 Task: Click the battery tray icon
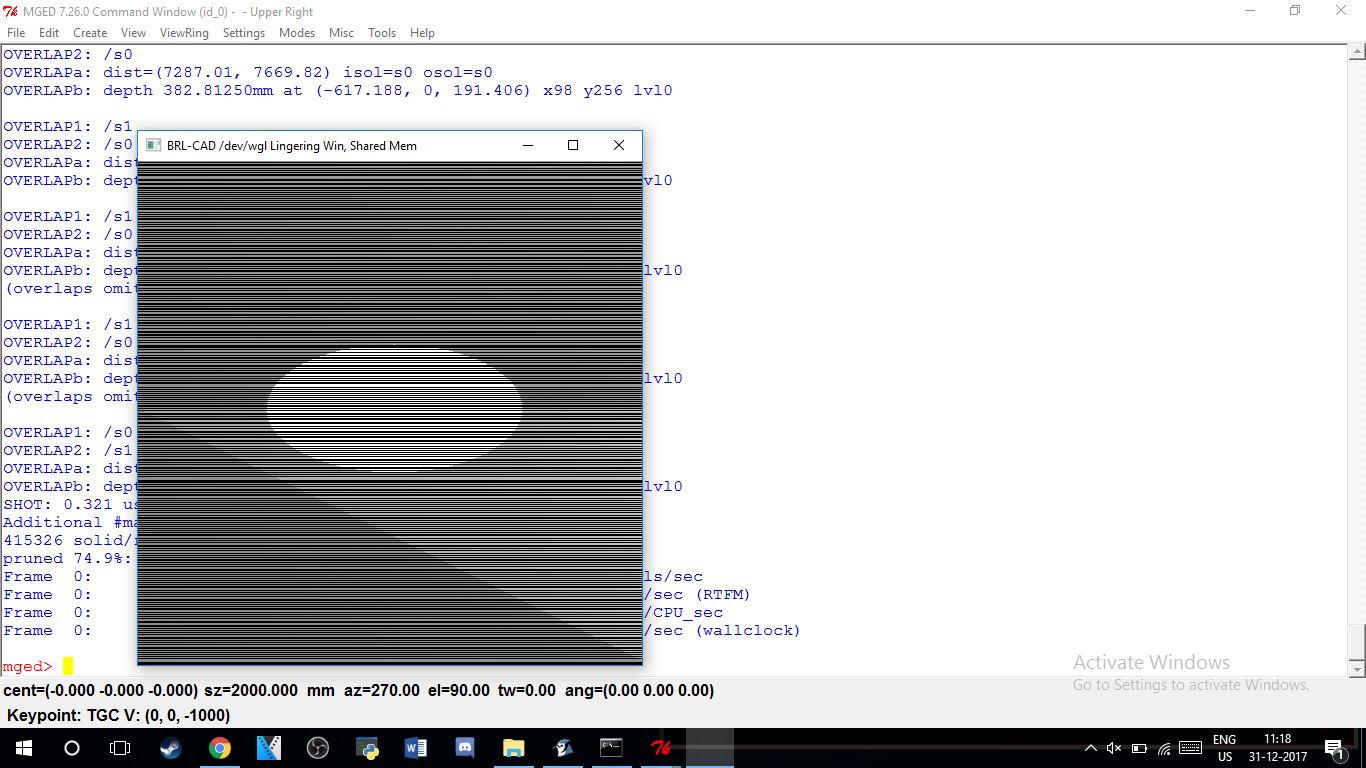(1140, 748)
